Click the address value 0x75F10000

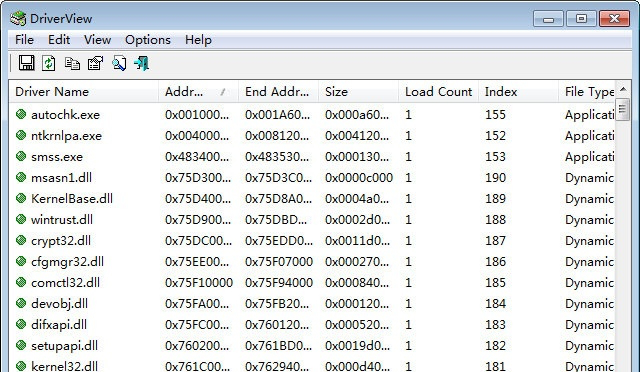click(x=199, y=283)
